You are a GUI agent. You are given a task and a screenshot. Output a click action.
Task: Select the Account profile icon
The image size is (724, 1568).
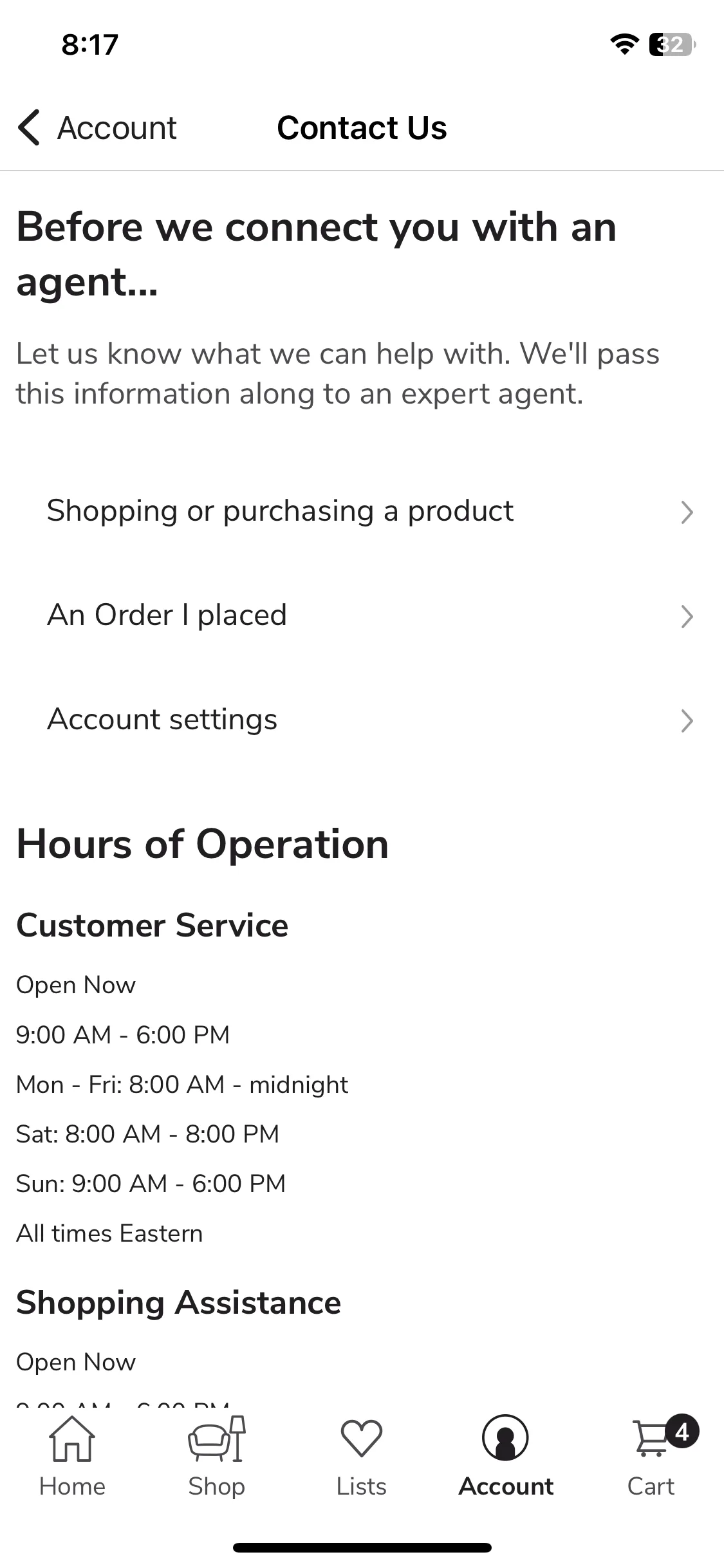pos(506,1438)
